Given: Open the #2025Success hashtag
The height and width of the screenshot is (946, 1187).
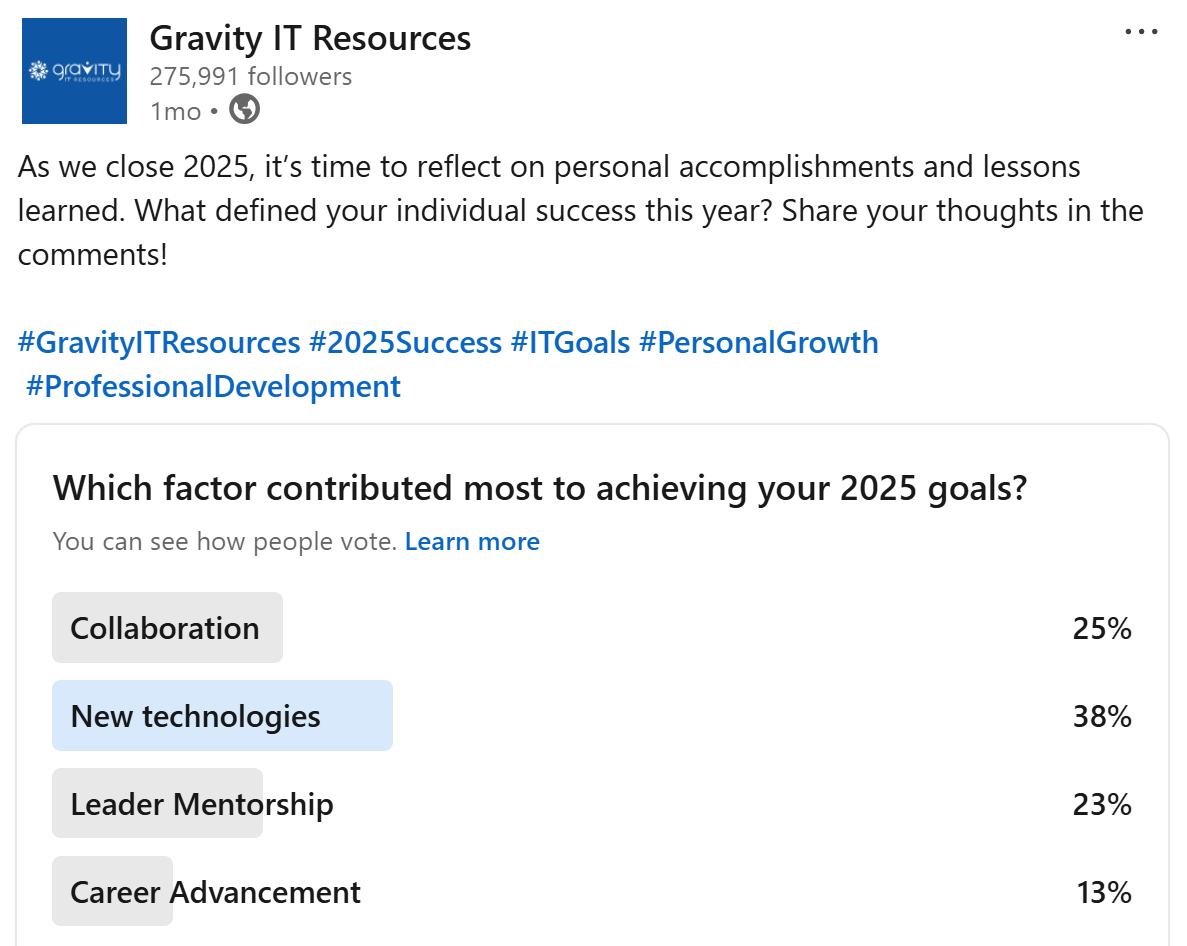Looking at the screenshot, I should tap(405, 343).
